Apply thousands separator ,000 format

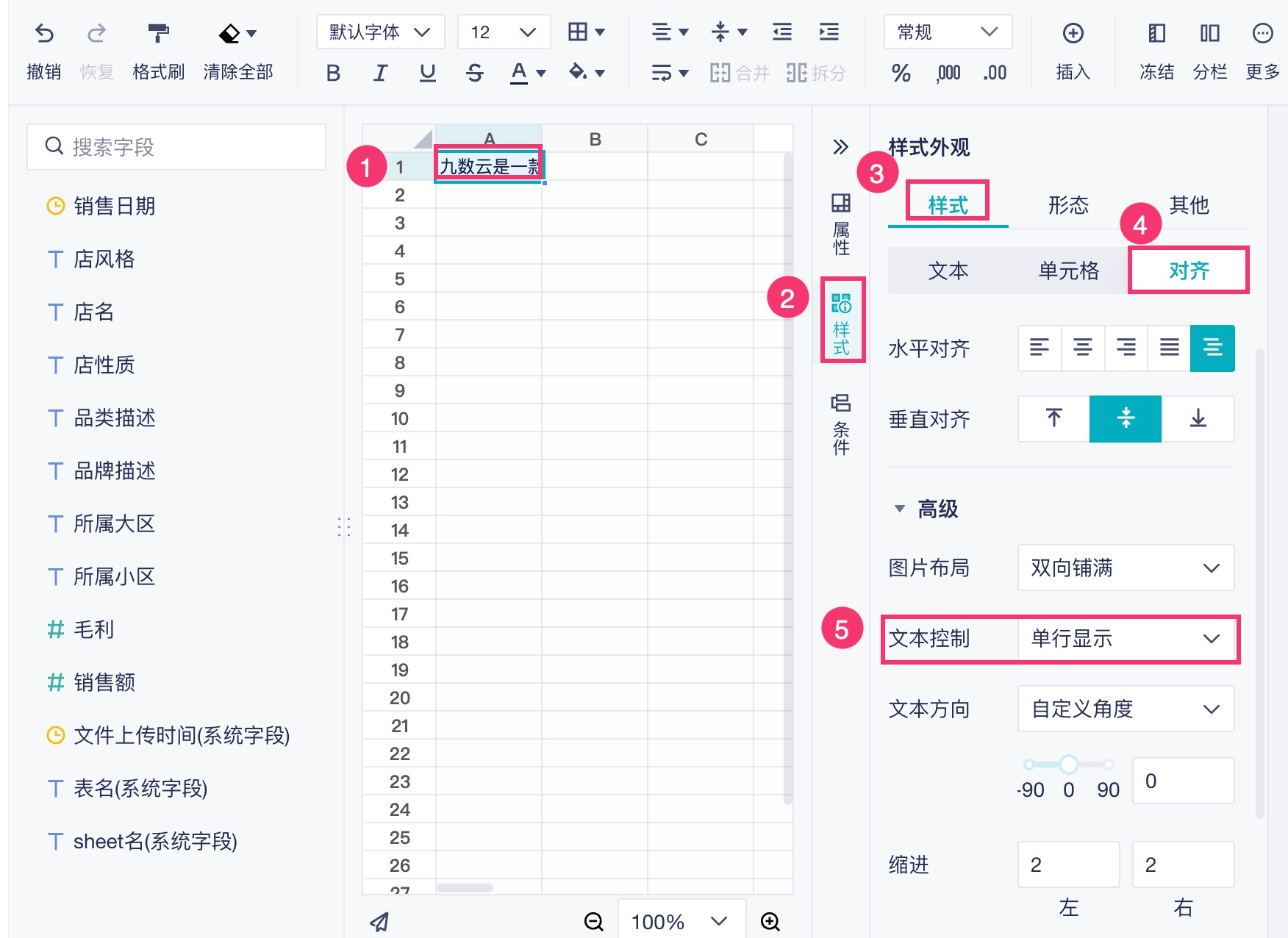point(948,73)
